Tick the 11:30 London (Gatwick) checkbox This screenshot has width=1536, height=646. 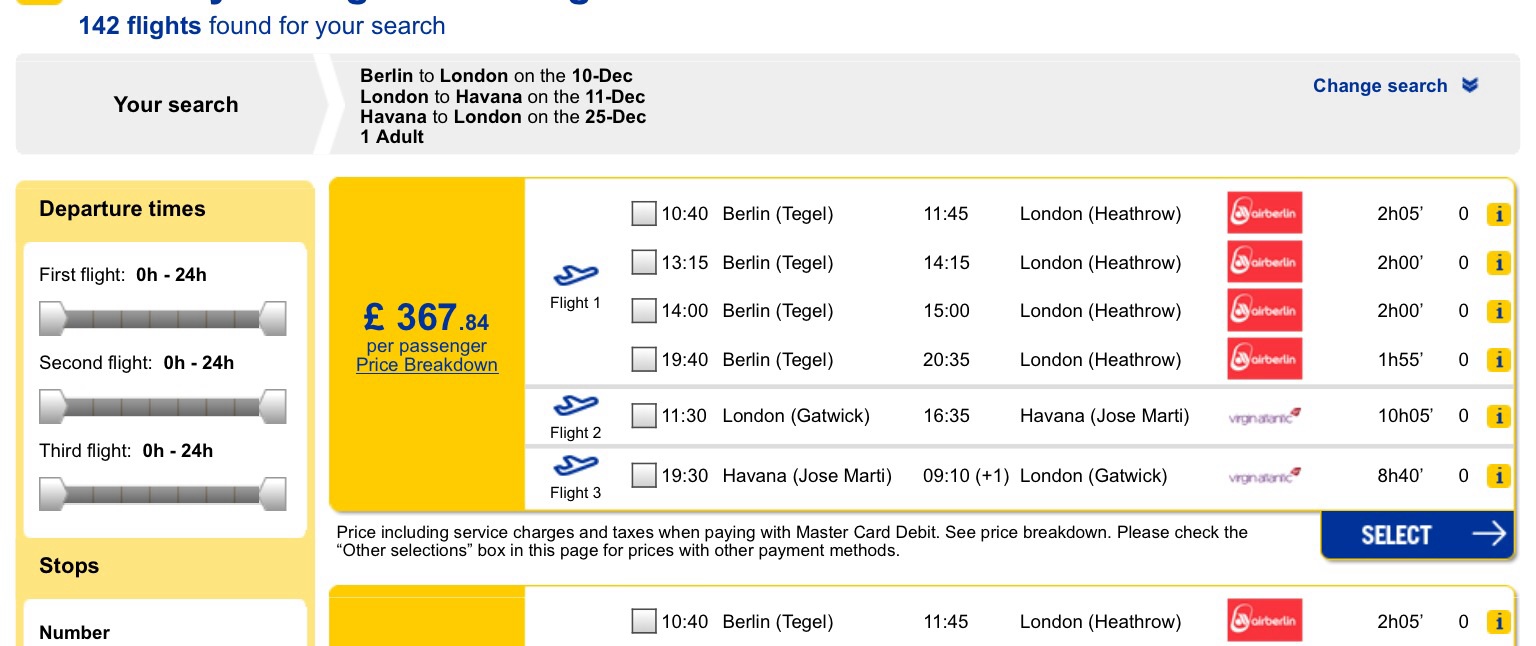pos(644,416)
